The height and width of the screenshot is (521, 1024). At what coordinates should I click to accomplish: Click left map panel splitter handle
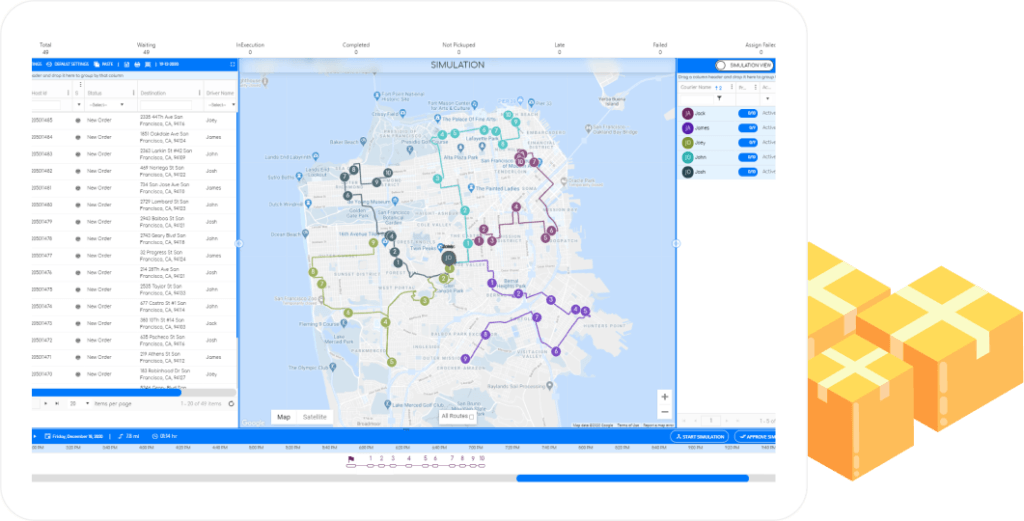(x=238, y=244)
